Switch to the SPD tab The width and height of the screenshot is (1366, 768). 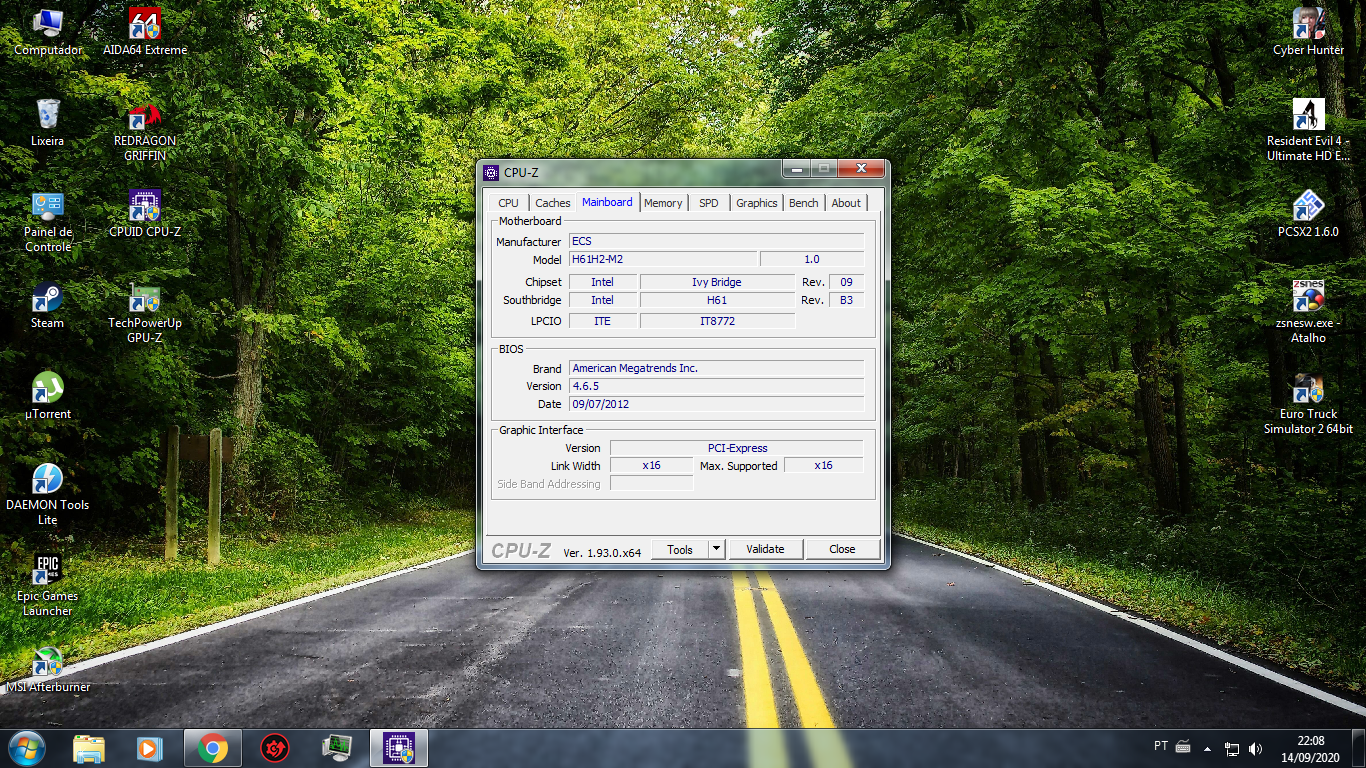[x=709, y=203]
